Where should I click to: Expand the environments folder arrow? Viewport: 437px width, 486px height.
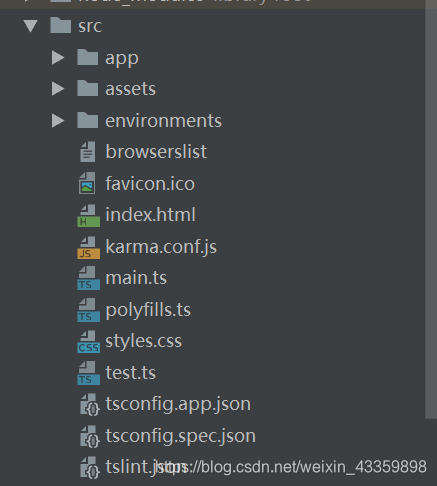pos(58,121)
